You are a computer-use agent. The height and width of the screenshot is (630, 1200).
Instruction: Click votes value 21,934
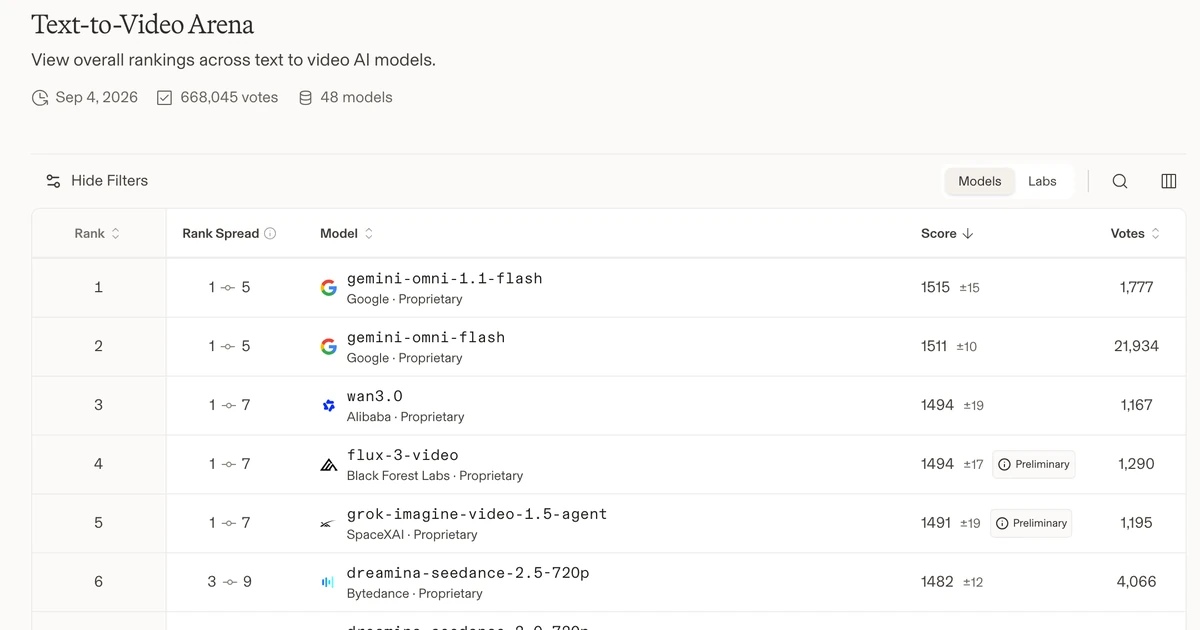[1136, 346]
